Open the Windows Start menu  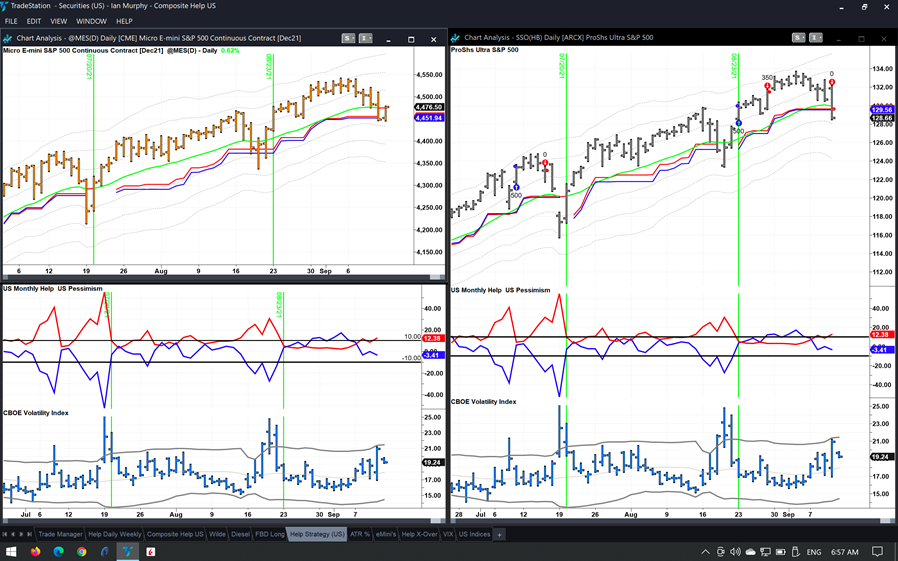tap(12, 552)
